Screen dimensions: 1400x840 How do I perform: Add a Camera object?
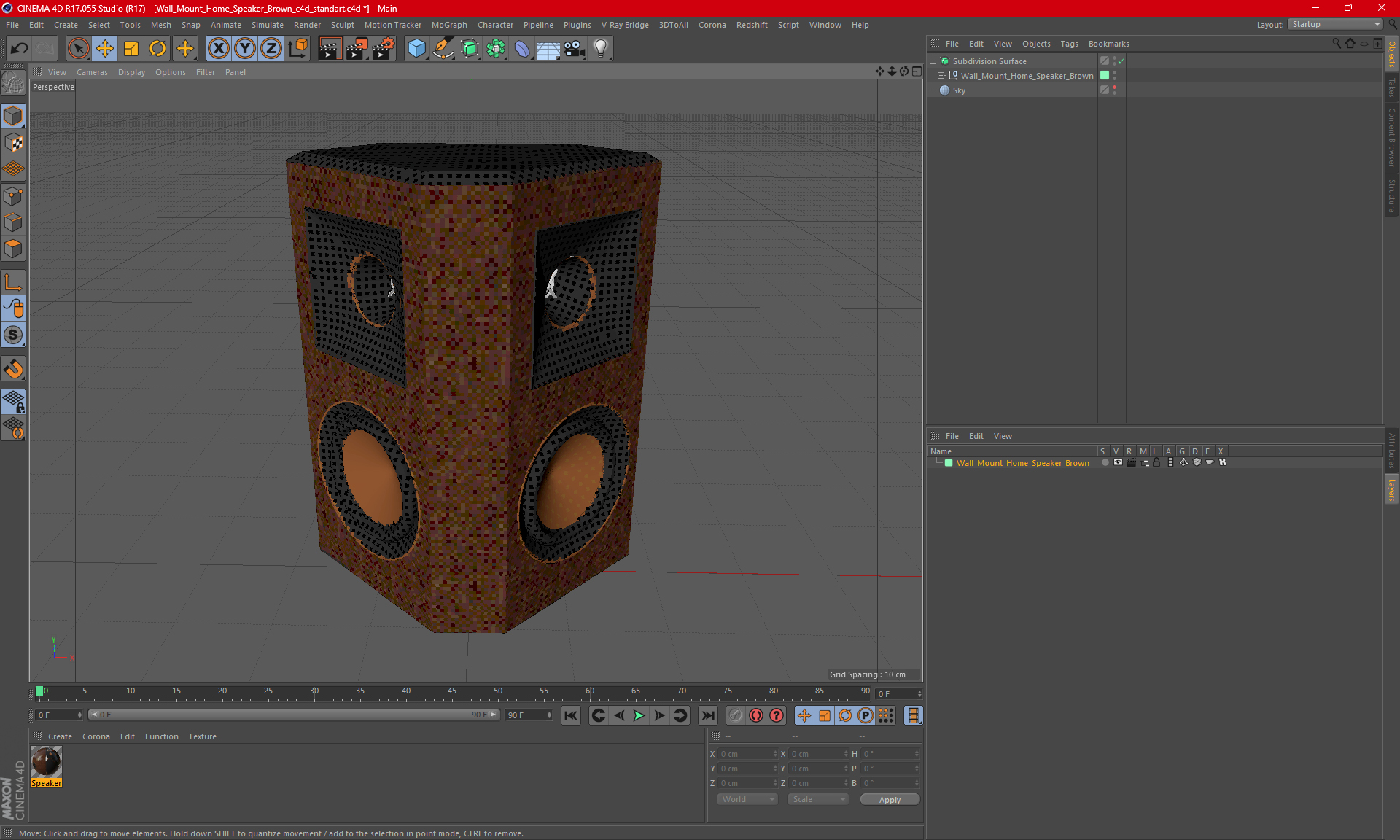click(575, 49)
